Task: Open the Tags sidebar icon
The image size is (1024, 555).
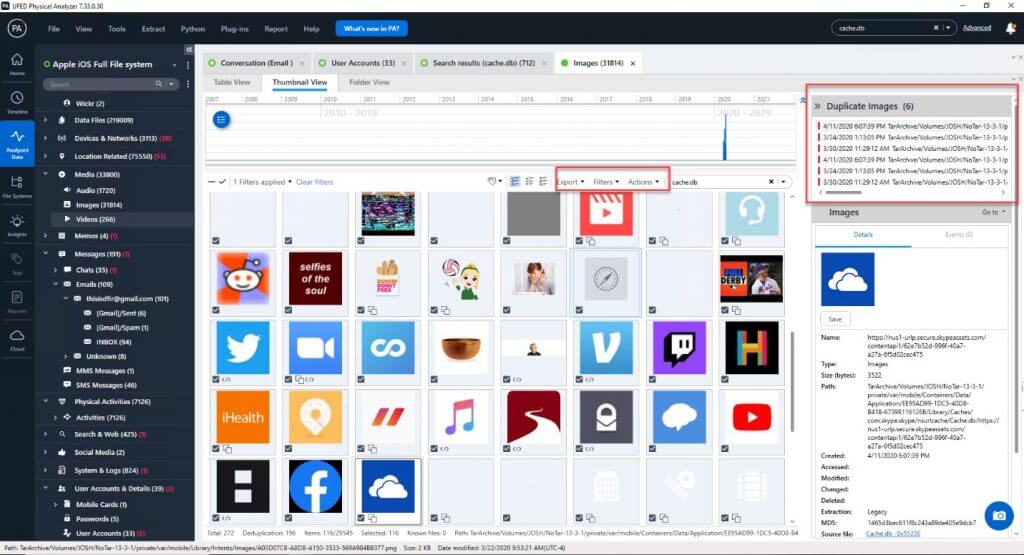Action: click(17, 262)
